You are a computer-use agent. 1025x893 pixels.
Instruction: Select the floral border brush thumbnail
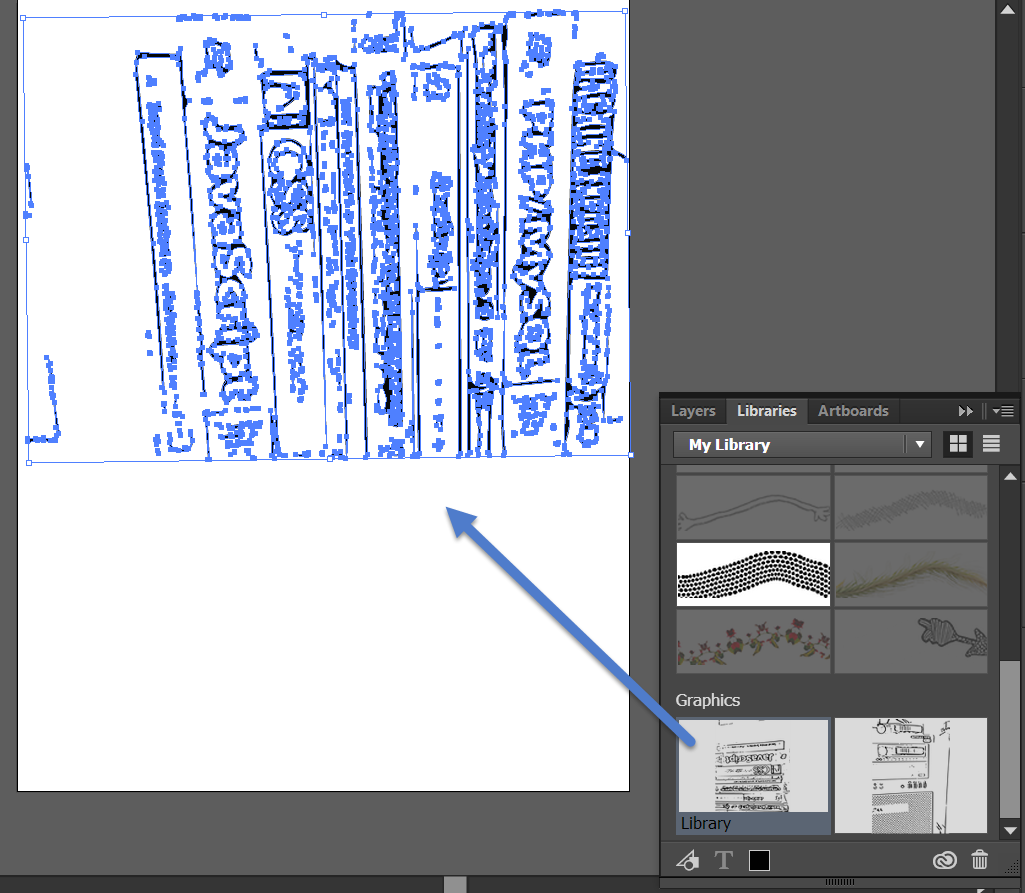point(753,641)
